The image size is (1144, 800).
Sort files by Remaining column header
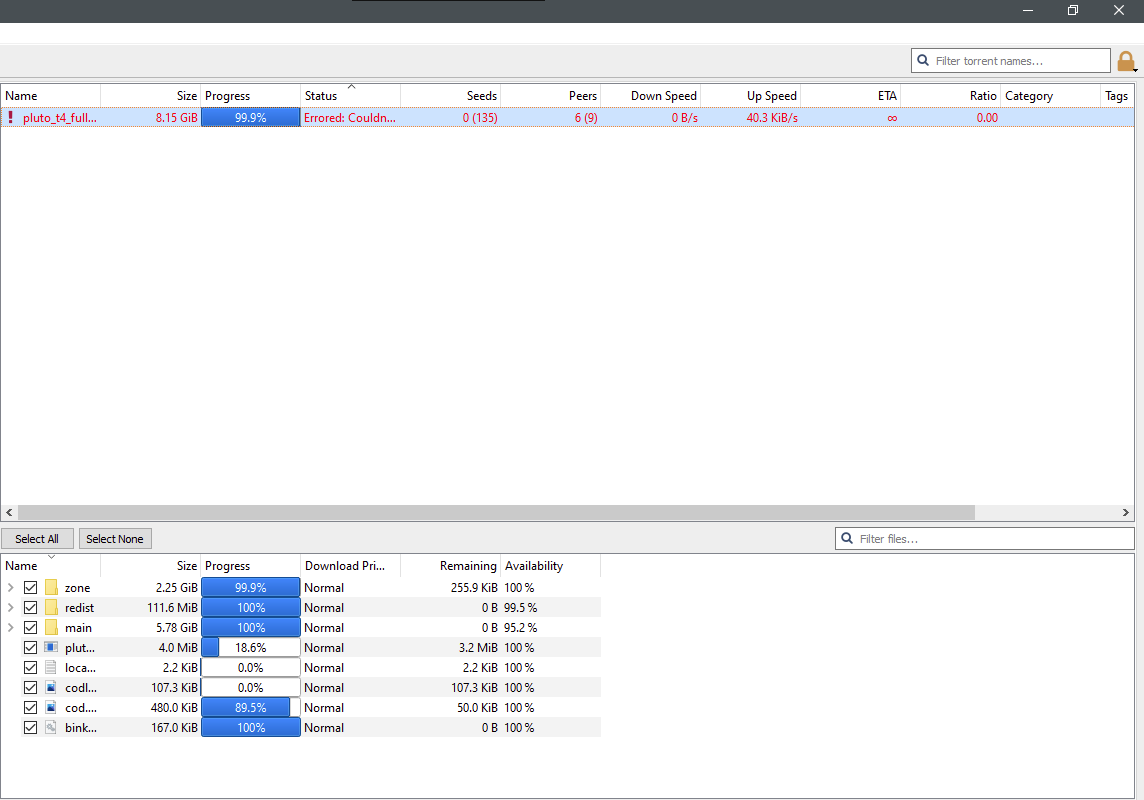(x=450, y=566)
